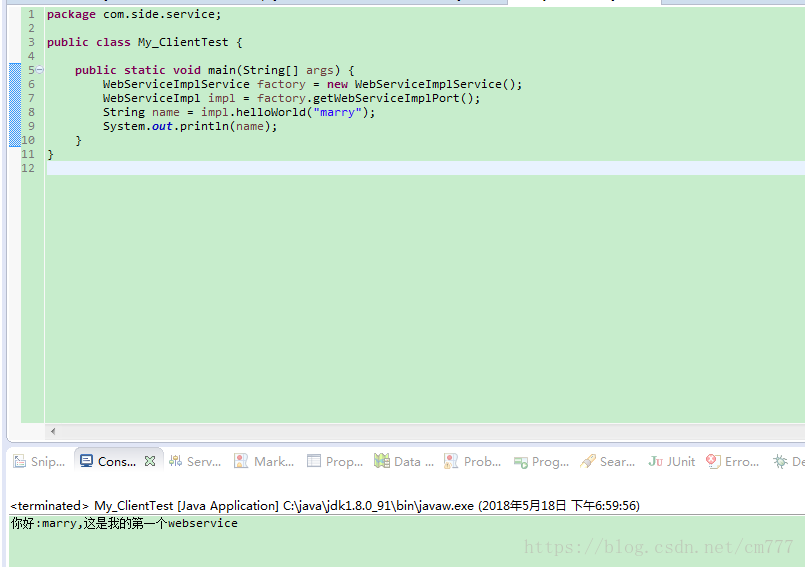This screenshot has width=805, height=567.
Task: Switch to the Servers view tab
Action: [x=196, y=461]
